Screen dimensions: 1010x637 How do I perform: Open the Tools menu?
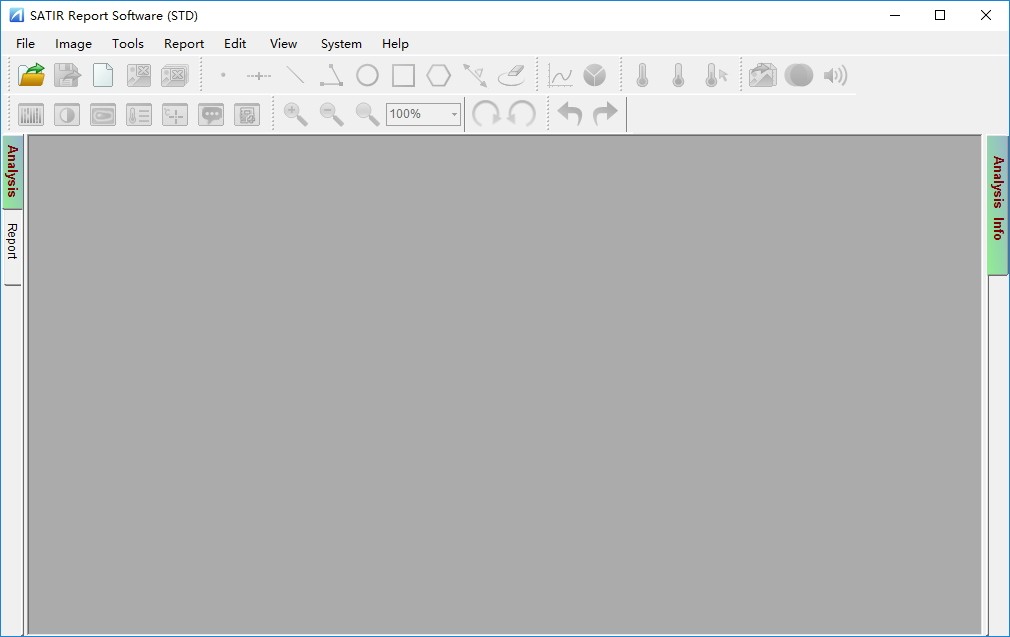point(127,44)
